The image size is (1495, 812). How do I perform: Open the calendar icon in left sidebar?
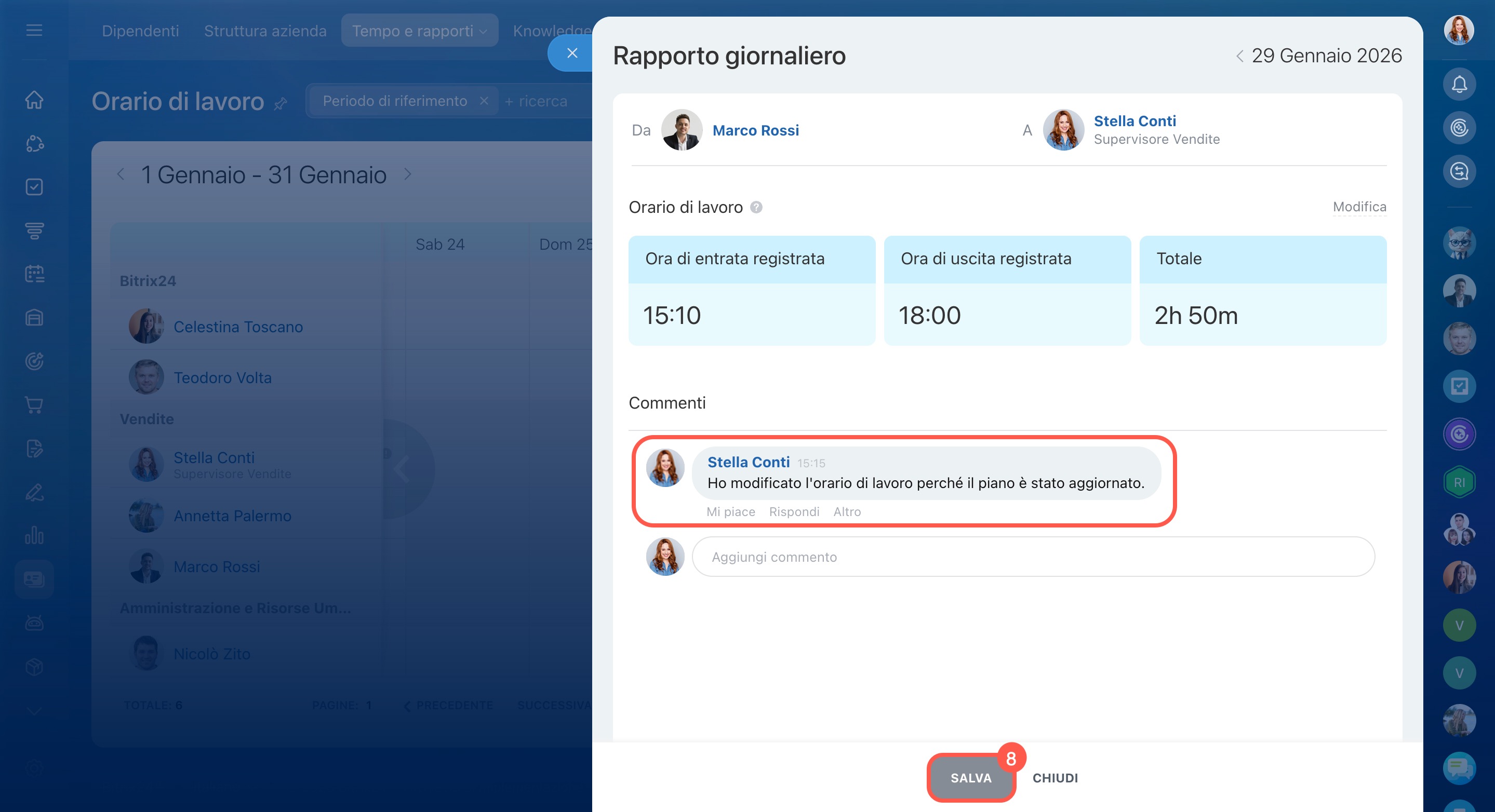34,274
